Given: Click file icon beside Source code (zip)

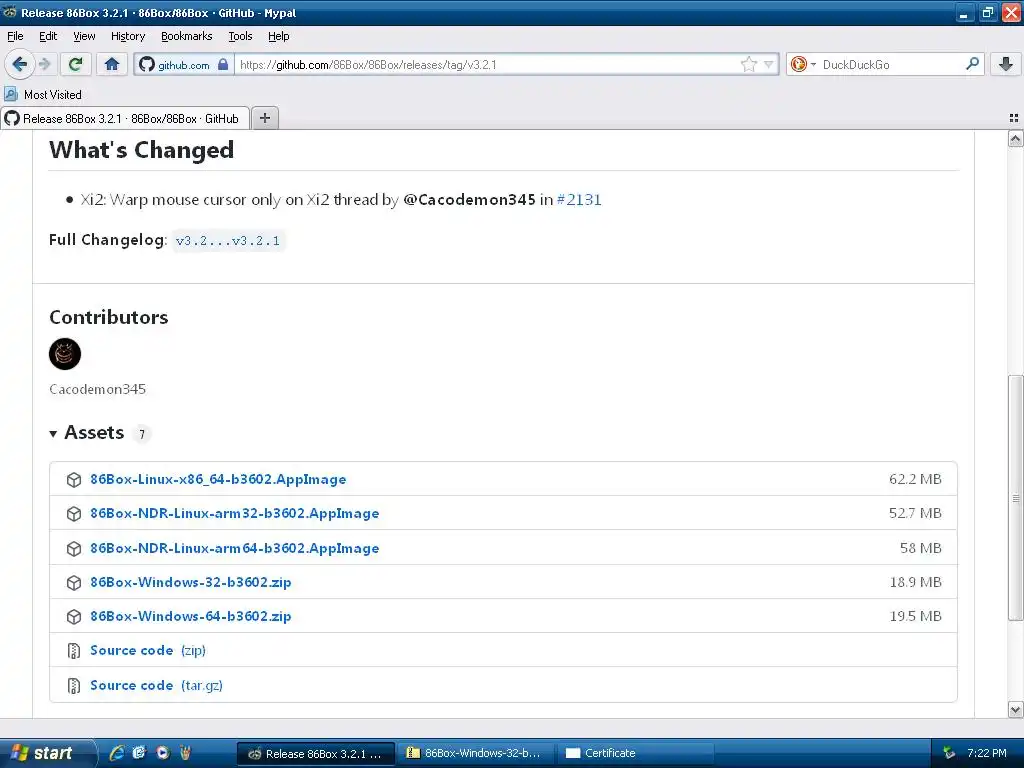Looking at the screenshot, I should pos(74,650).
